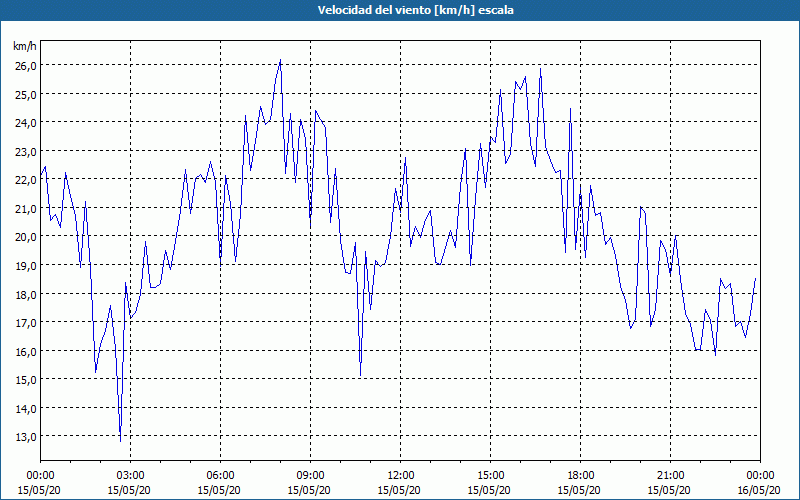Select the "18,0" y-axis value

click(25, 294)
